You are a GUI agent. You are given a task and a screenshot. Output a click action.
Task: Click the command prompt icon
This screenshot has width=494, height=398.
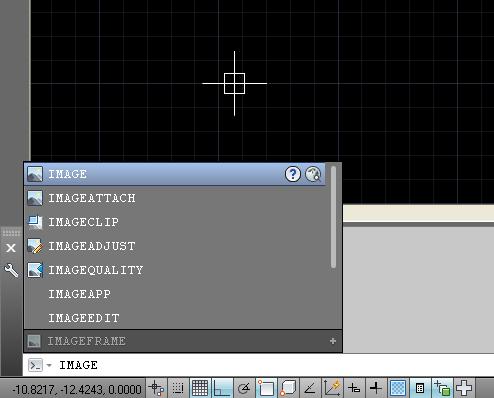pos(35,365)
